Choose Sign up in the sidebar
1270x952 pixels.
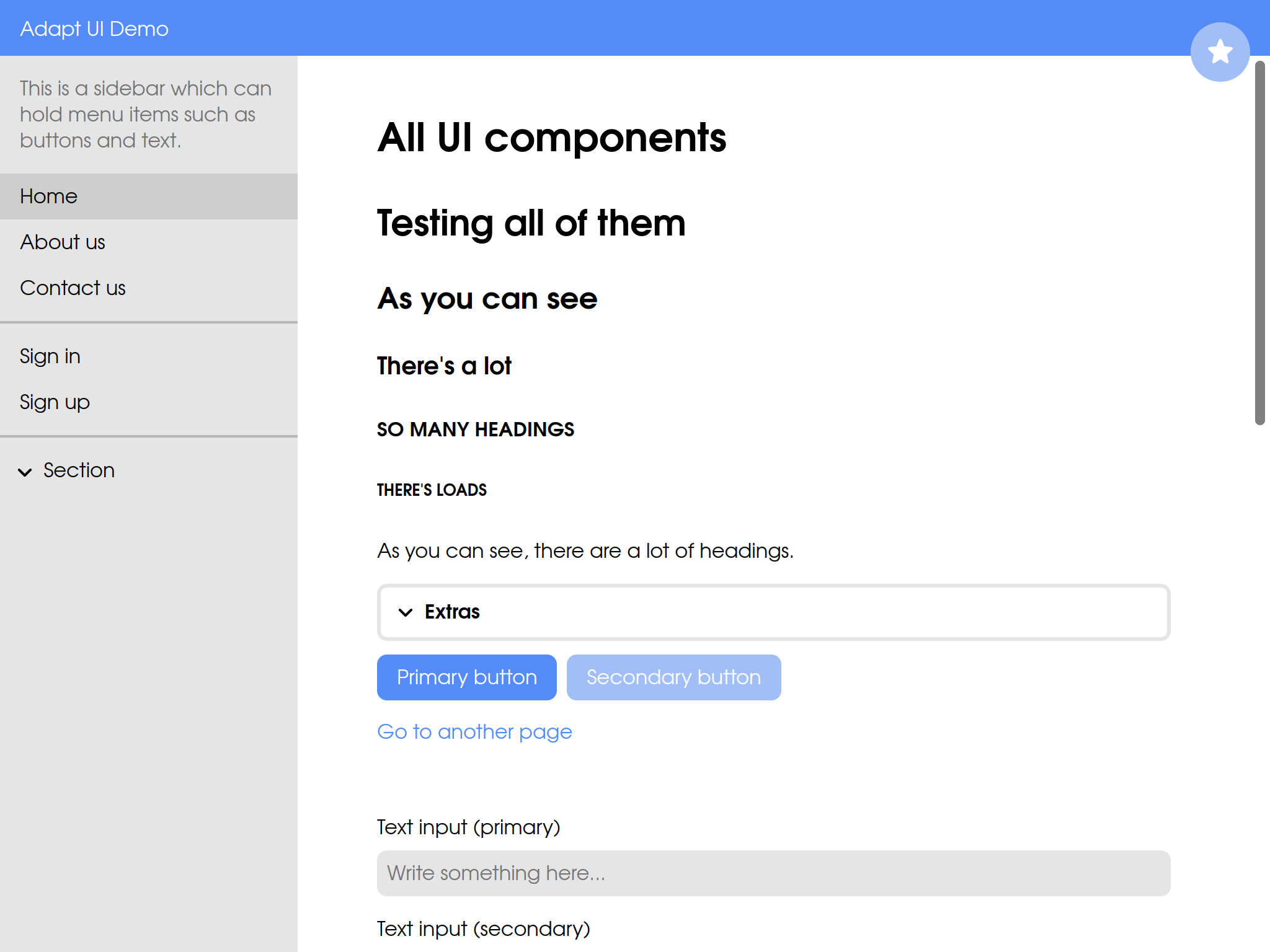tap(55, 402)
